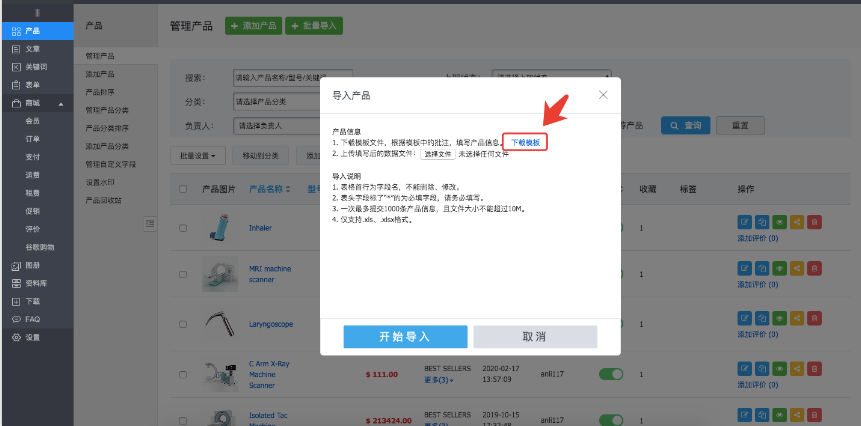Click the 下载模板 download template link
This screenshot has height=426, width=861.
point(525,143)
